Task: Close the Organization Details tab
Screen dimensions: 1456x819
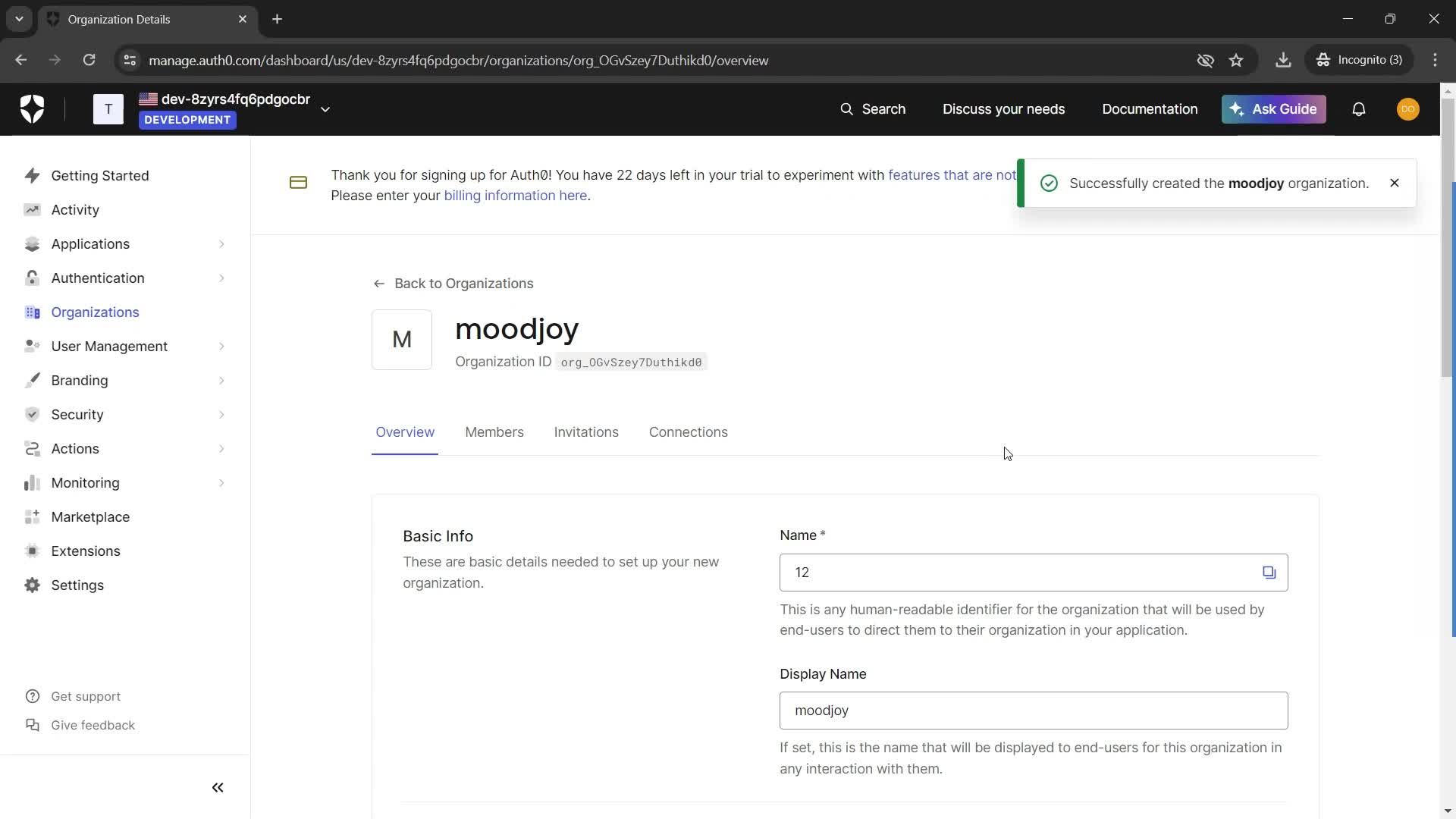Action: (243, 19)
